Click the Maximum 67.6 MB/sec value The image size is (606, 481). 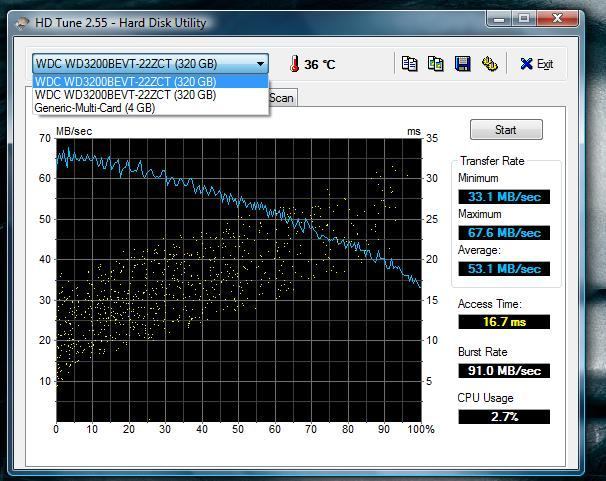[504, 233]
